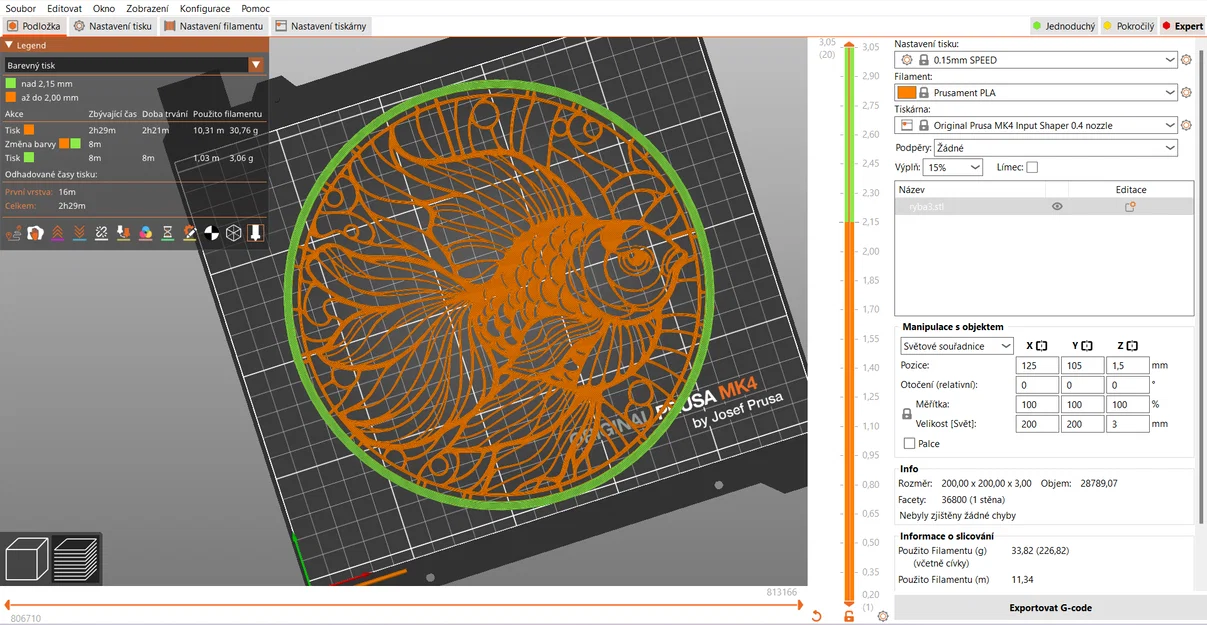This screenshot has width=1207, height=625.
Task: Switch to sliced layers preview icon
Action: tap(76, 560)
